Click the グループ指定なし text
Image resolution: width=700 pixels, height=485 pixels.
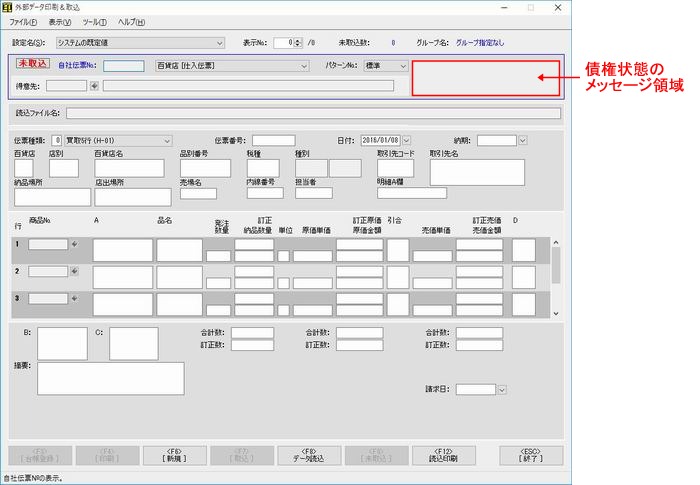click(480, 43)
